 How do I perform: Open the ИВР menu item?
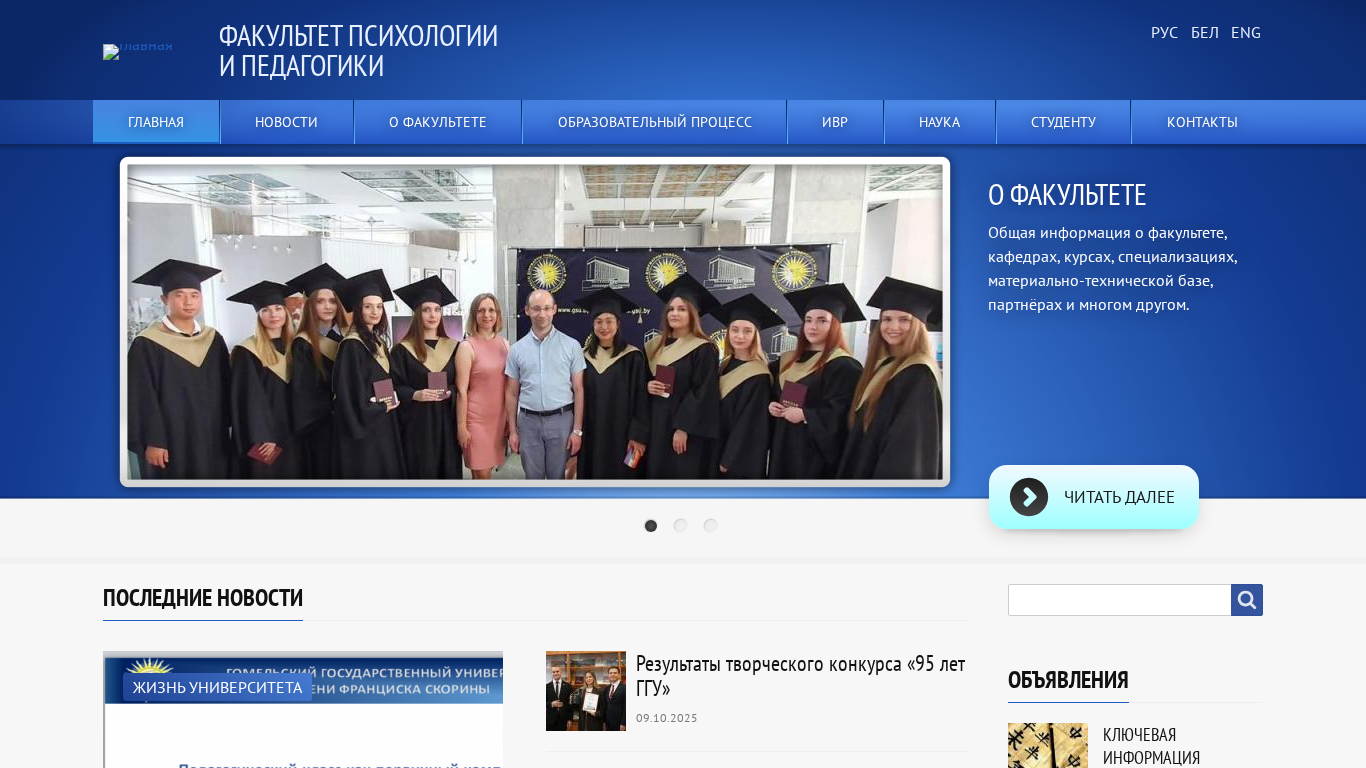835,122
